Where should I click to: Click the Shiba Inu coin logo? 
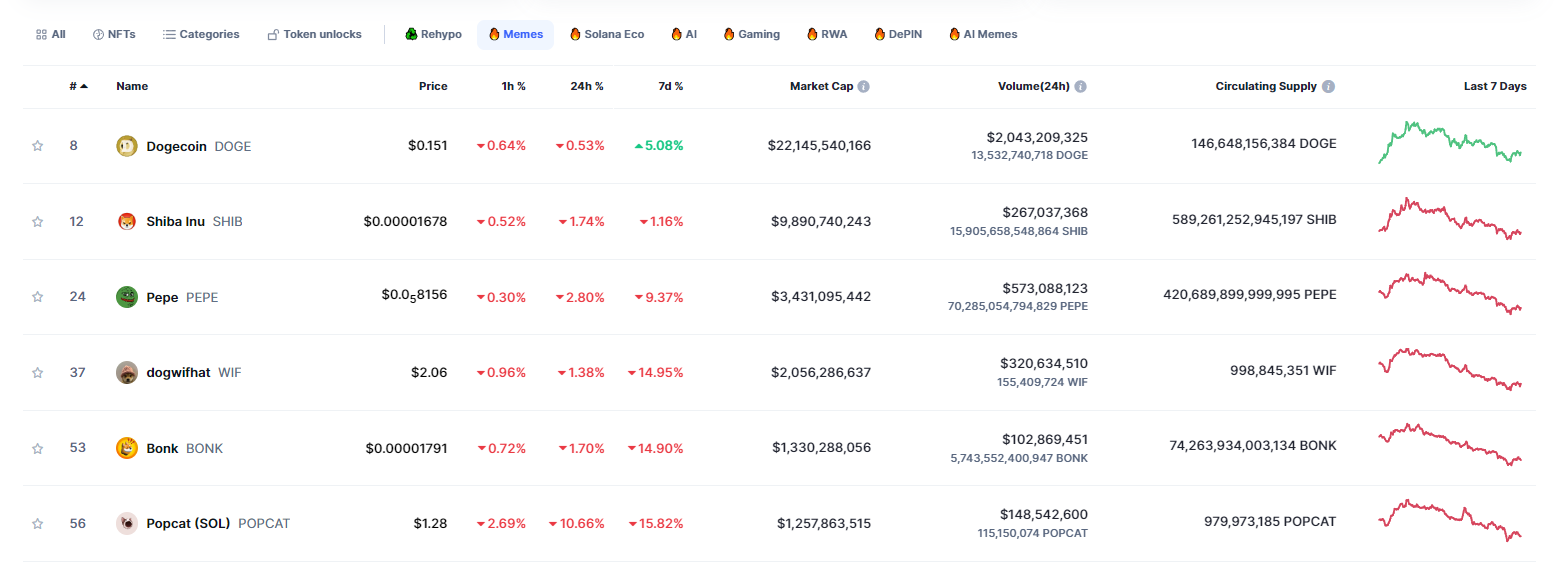(127, 222)
